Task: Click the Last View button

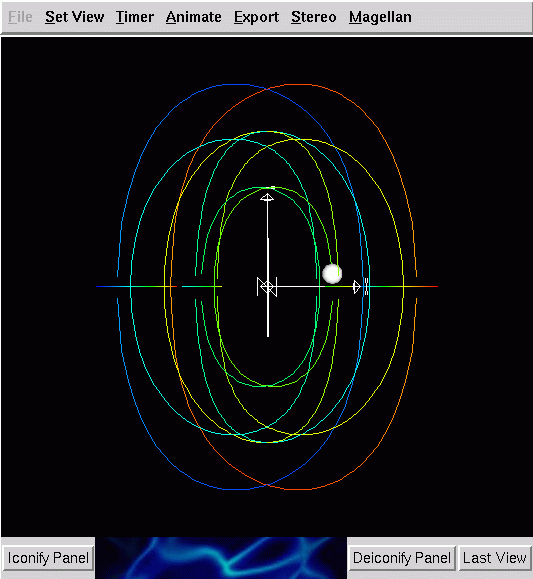Action: [495, 558]
